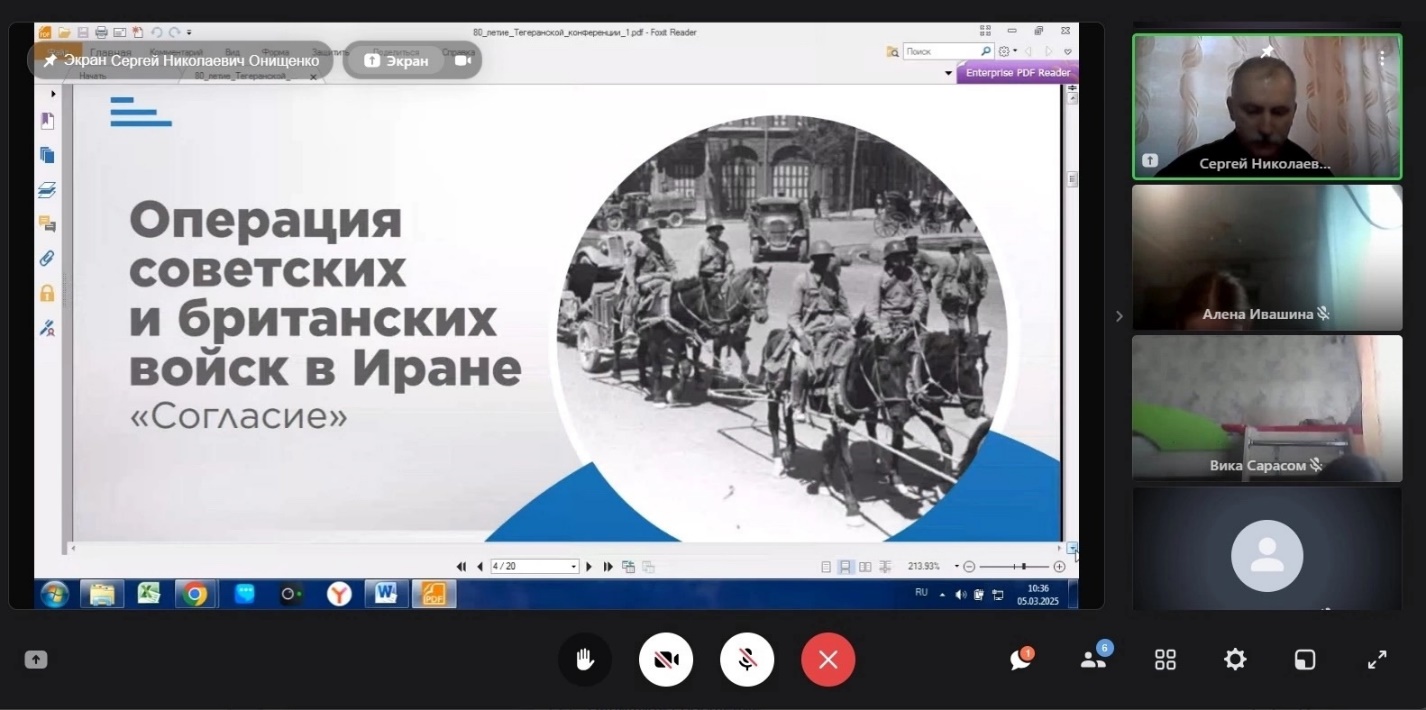Click zoom out minus button
This screenshot has width=1426, height=710.
[x=969, y=566]
